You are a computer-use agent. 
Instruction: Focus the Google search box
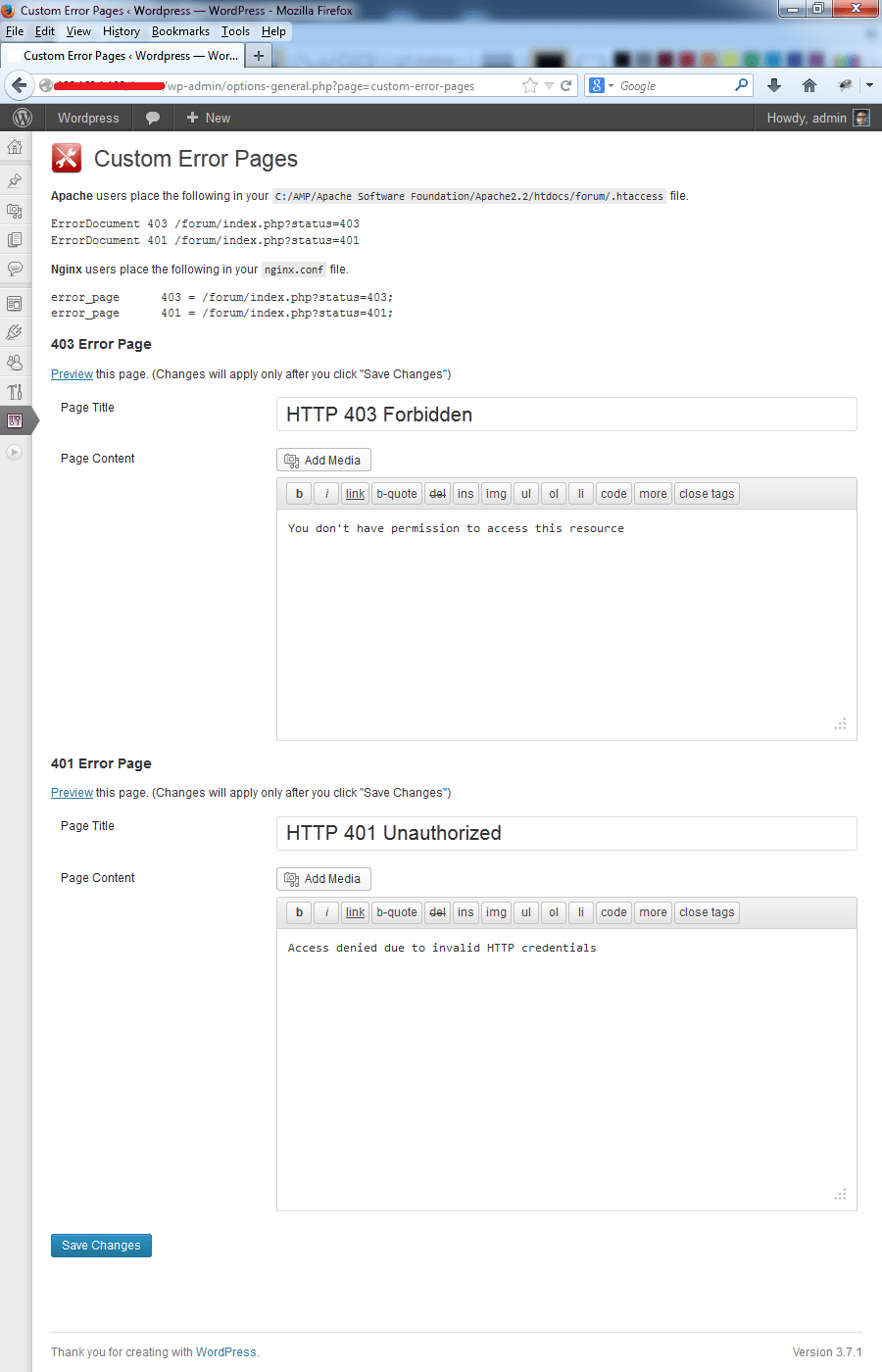(675, 85)
